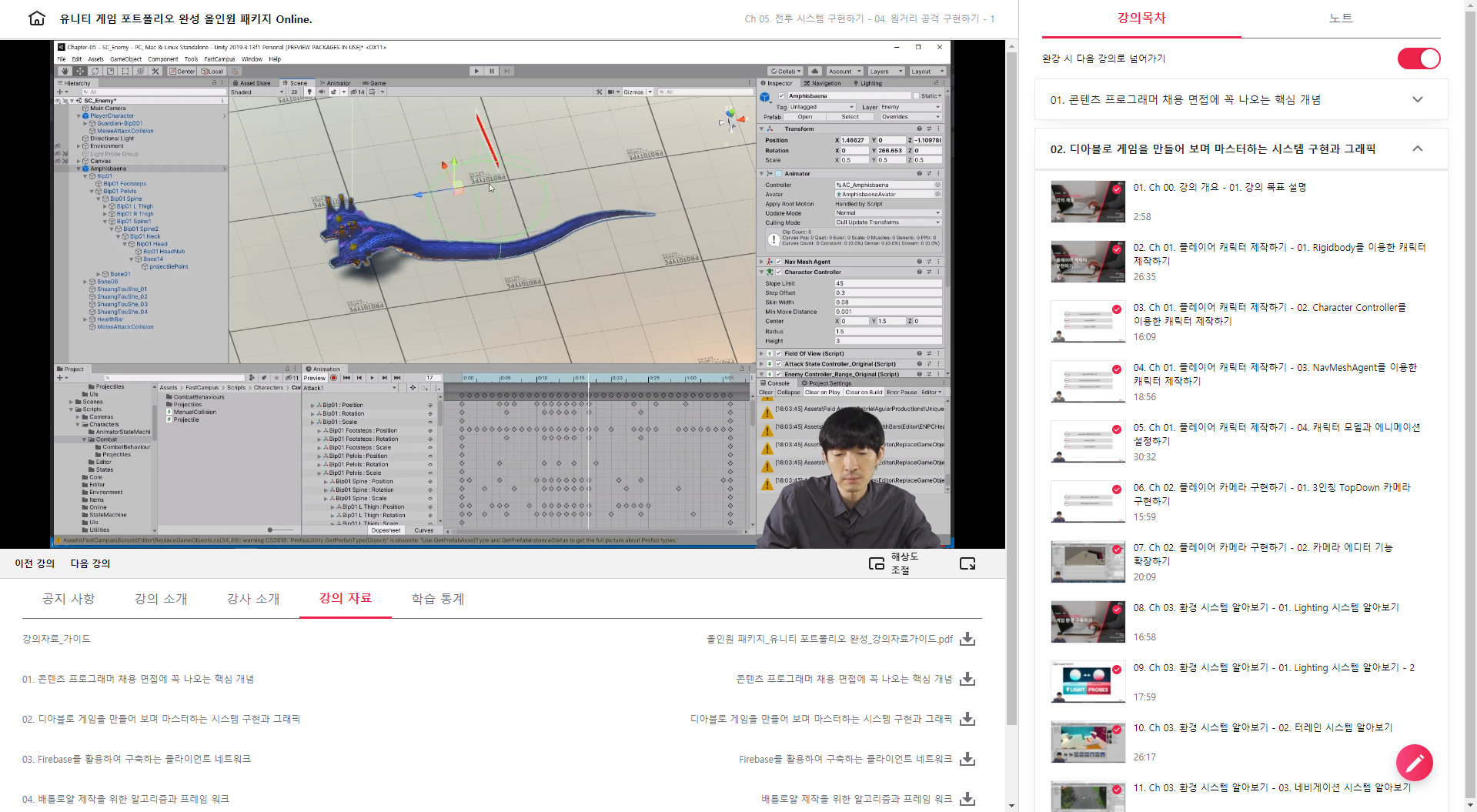Viewport: 1477px width, 812px height.
Task: Click the Unity Play mode button
Action: [x=476, y=71]
